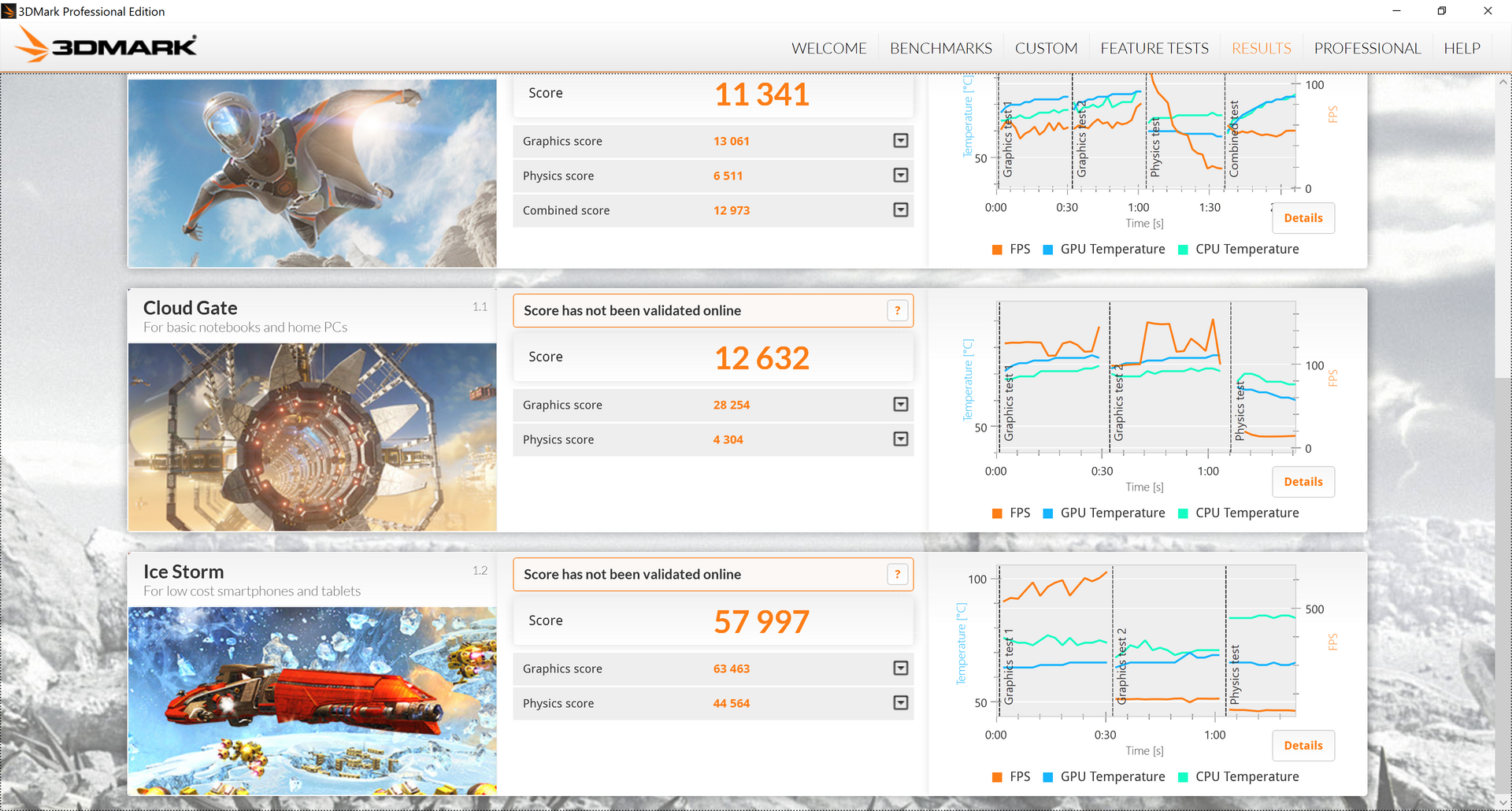Click the FPS legend swatch in the Cloud Gate chart
Screen dimensions: 1512x811
[997, 513]
